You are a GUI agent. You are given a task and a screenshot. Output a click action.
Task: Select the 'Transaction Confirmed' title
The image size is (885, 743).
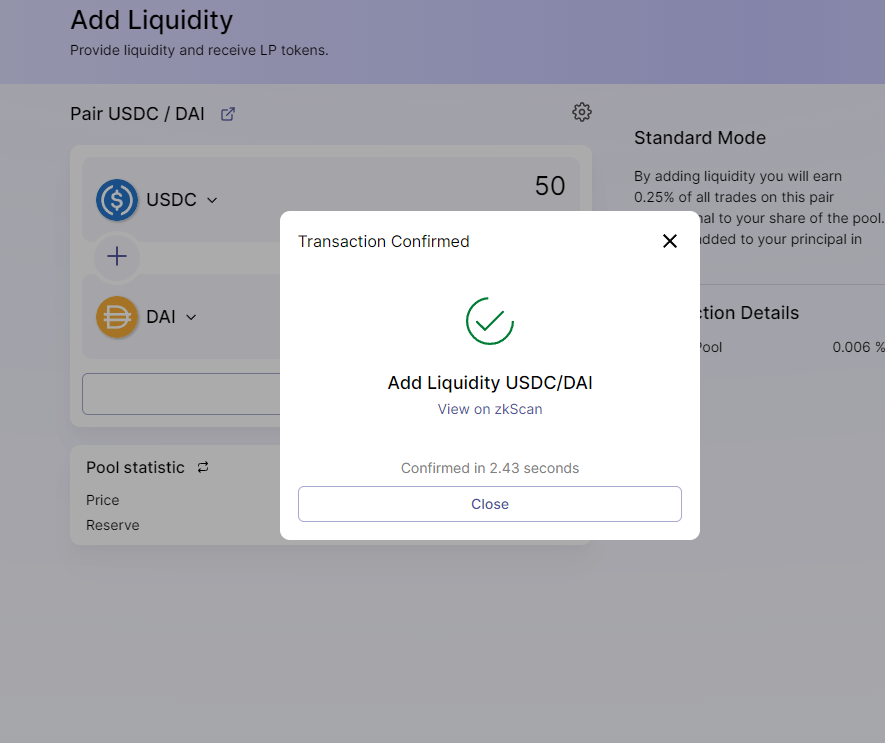383,242
